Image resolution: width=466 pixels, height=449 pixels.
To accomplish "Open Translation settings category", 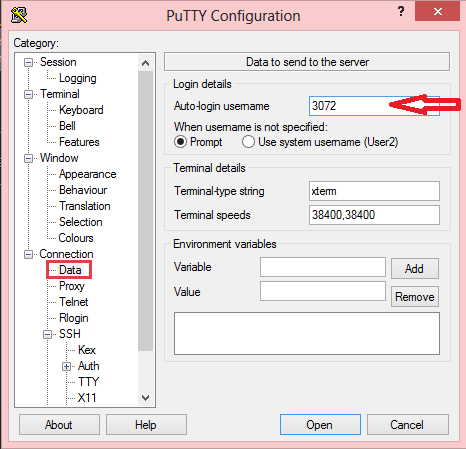I will [84, 206].
